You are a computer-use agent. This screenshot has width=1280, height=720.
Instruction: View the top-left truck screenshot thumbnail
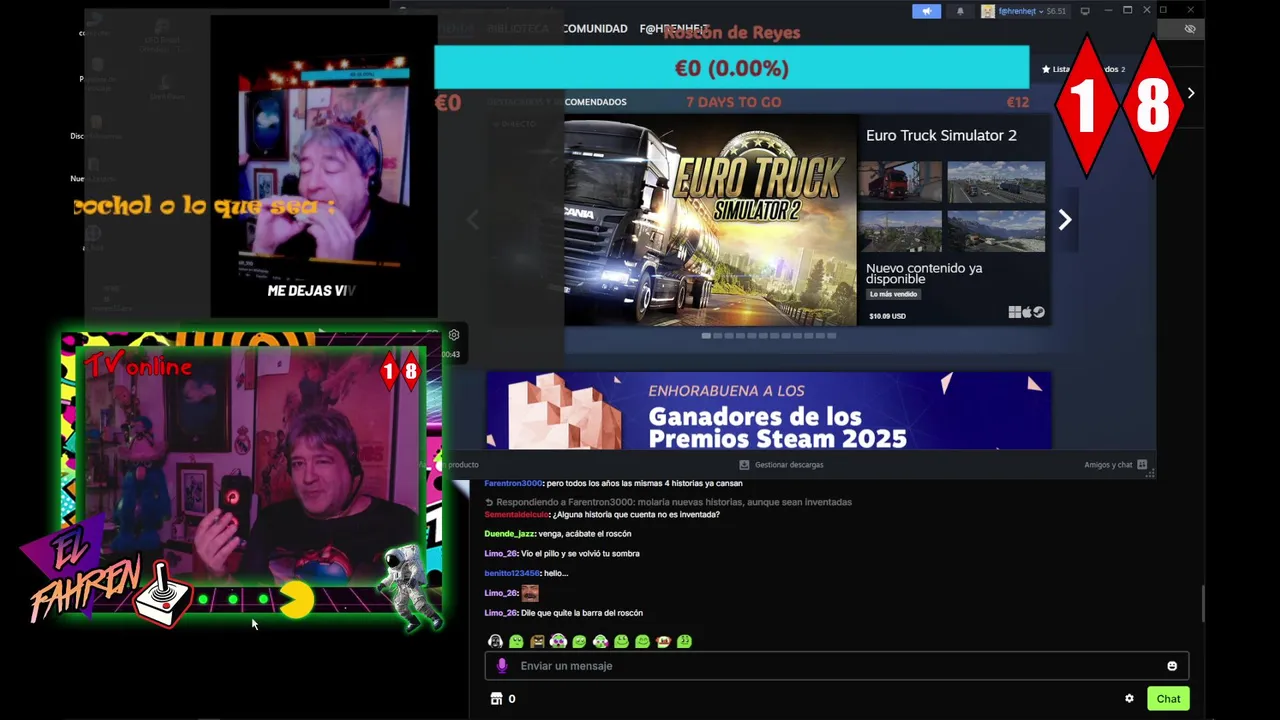point(900,182)
